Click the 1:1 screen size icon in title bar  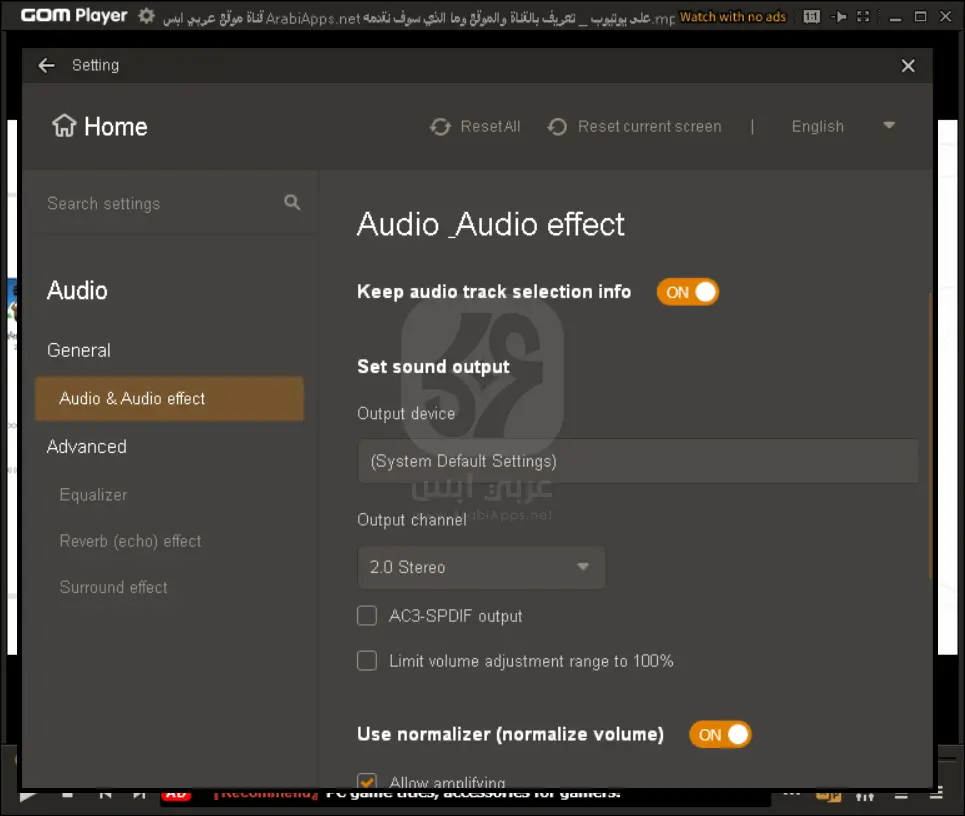pyautogui.click(x=811, y=17)
